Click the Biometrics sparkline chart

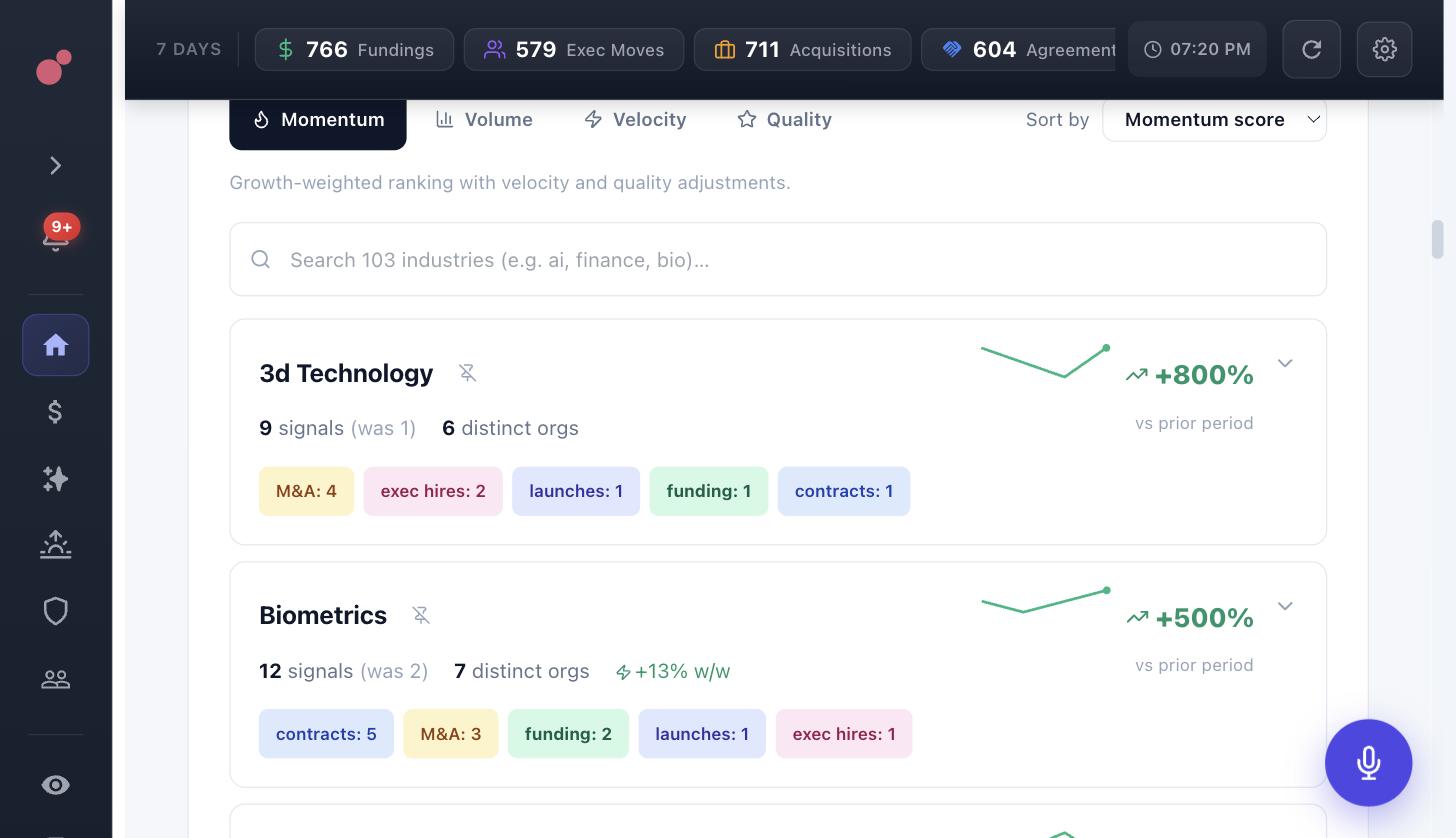click(1046, 600)
